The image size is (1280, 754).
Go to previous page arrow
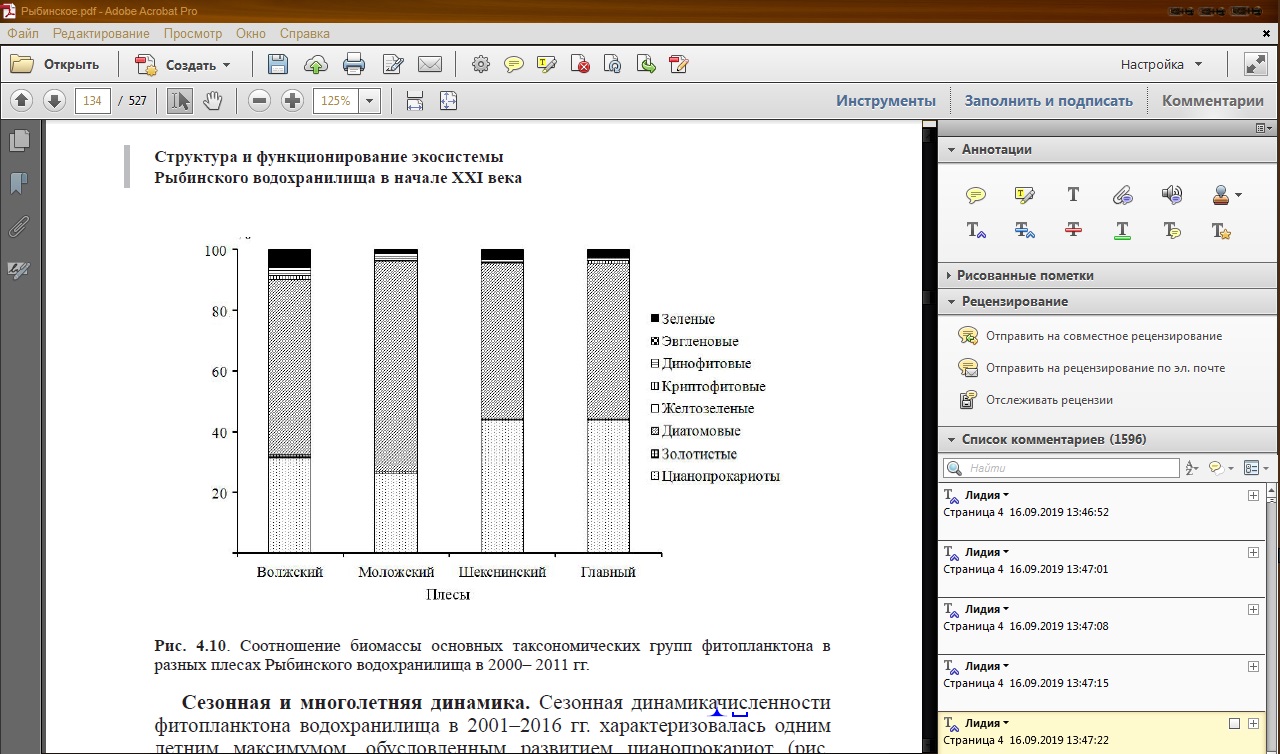click(x=23, y=101)
